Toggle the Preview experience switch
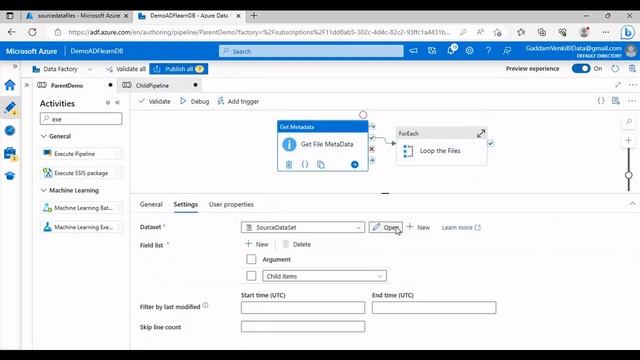Image resolution: width=640 pixels, height=360 pixels. coord(581,69)
